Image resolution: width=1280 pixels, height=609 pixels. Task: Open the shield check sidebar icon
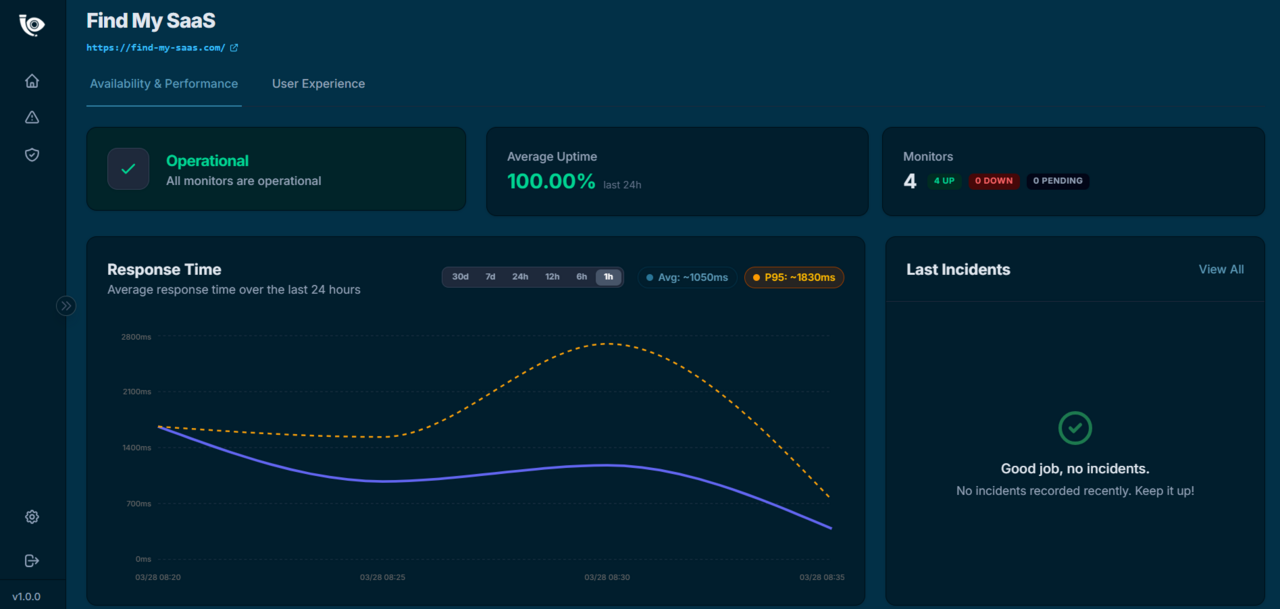click(x=32, y=155)
